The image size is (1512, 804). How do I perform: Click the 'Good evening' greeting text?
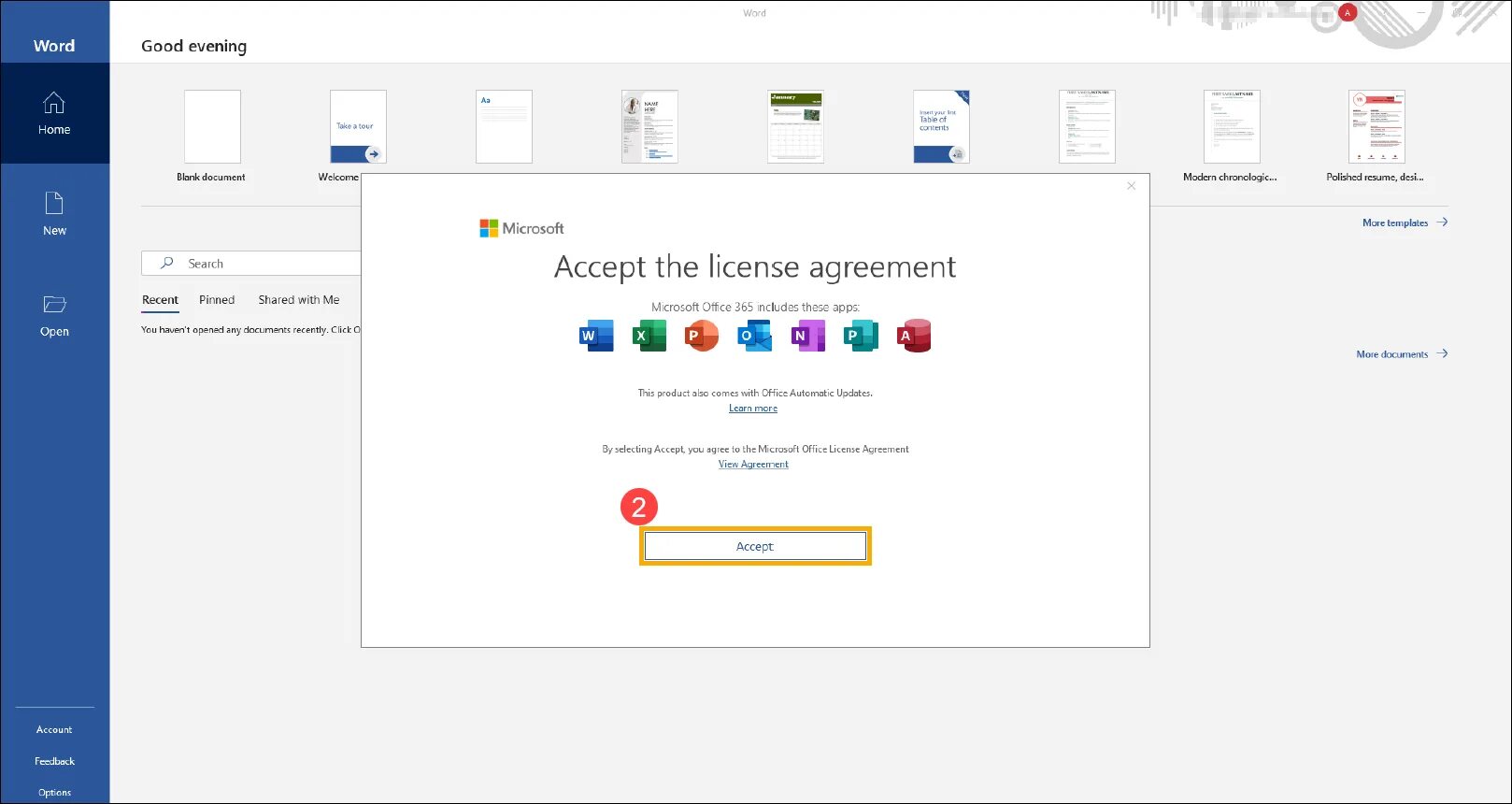pyautogui.click(x=194, y=46)
